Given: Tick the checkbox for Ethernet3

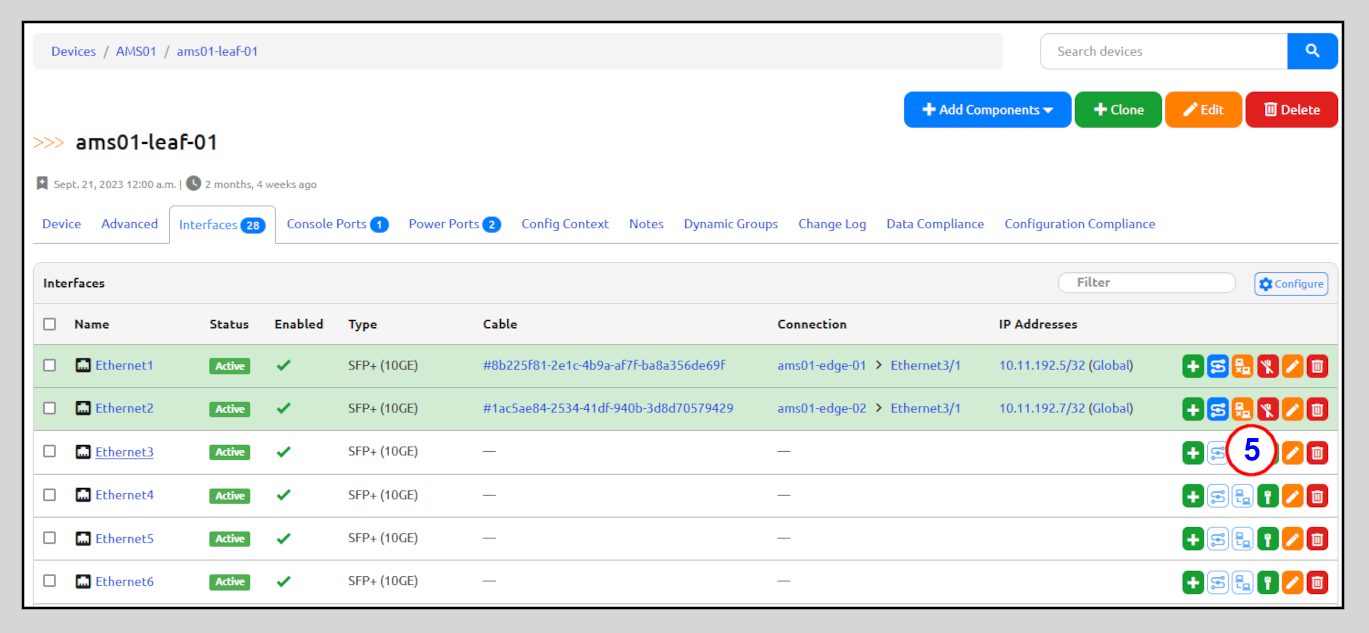Looking at the screenshot, I should tap(49, 452).
